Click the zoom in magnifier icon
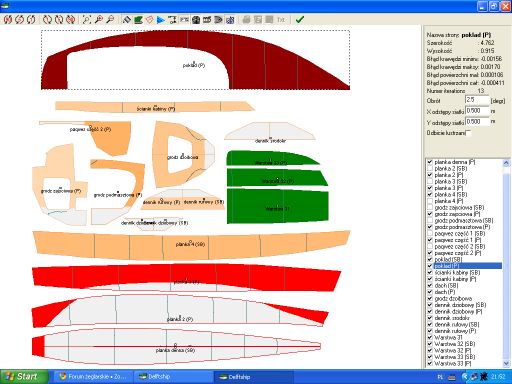Viewport: 512px width, 384px height. [98, 20]
